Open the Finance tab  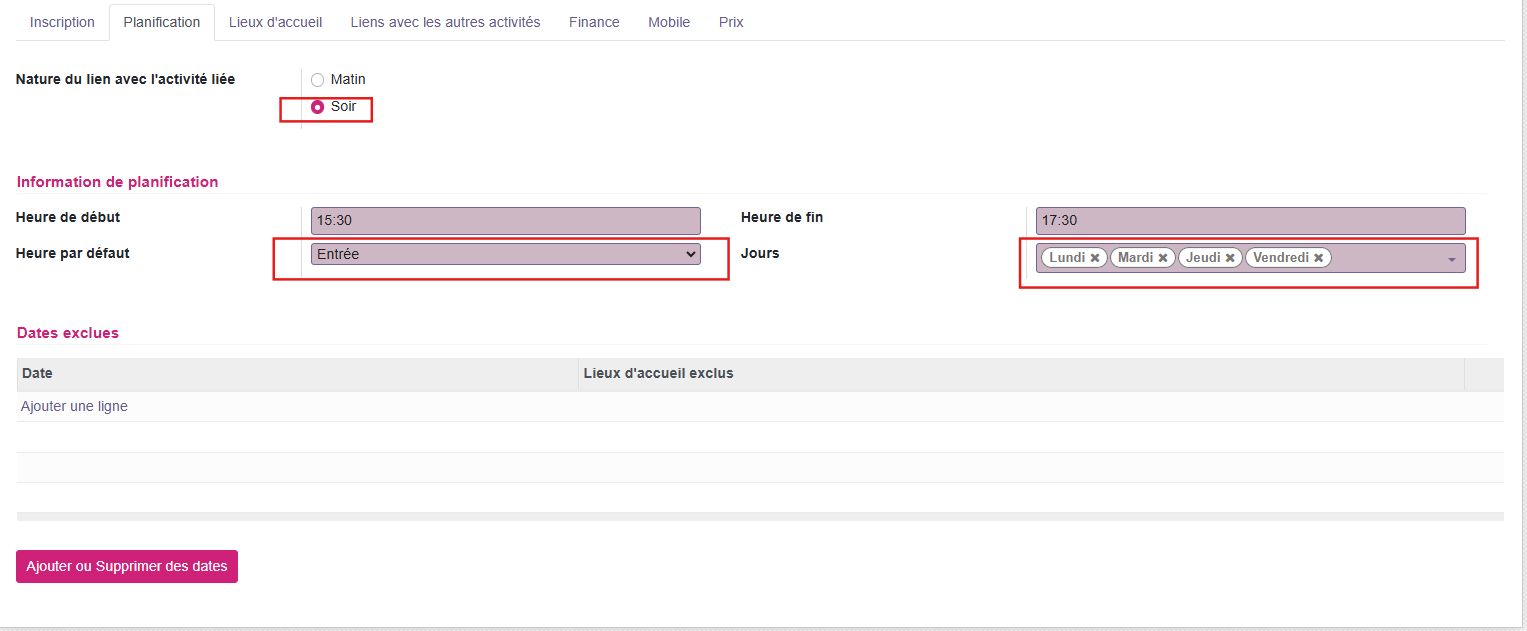[x=594, y=22]
